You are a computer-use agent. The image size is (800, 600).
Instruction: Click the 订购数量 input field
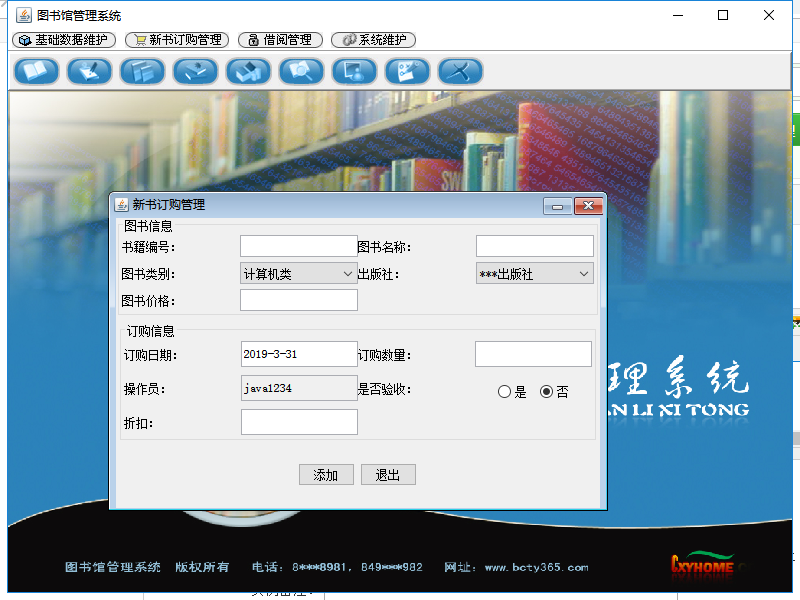533,354
